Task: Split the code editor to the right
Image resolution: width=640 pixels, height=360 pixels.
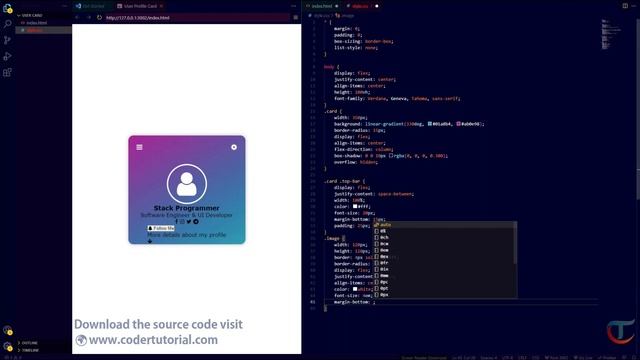Action: coord(625,6)
